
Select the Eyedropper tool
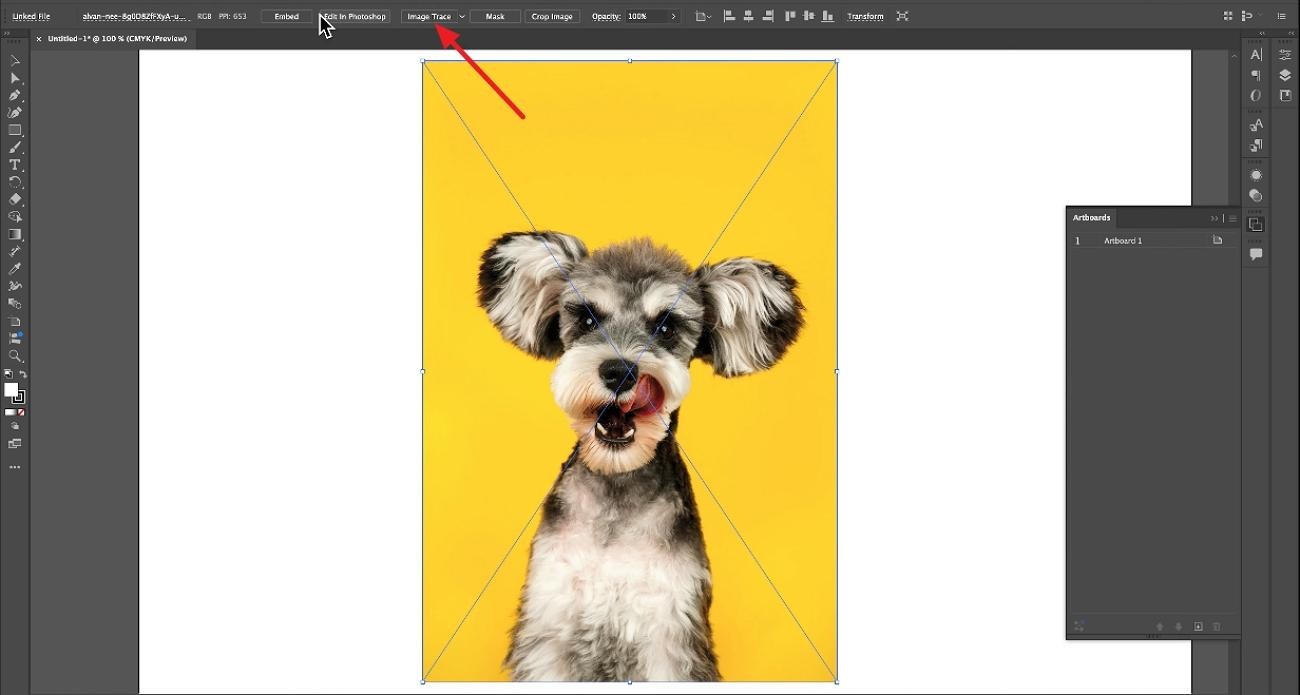coord(14,268)
